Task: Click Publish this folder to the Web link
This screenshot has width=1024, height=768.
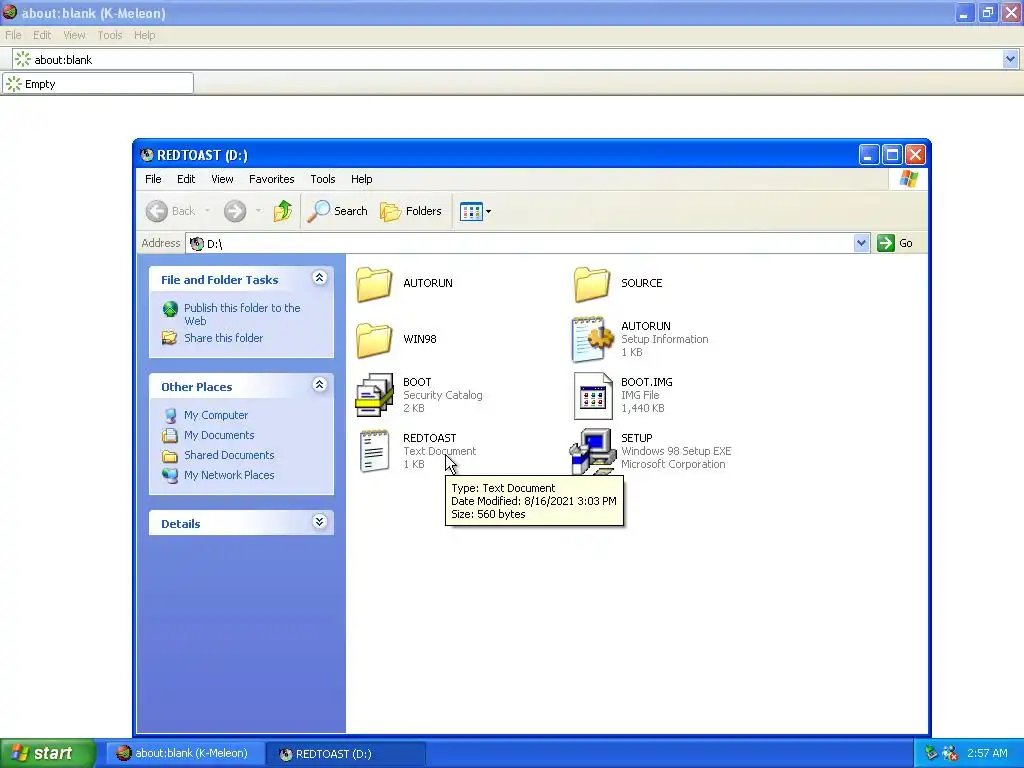Action: [x=242, y=314]
